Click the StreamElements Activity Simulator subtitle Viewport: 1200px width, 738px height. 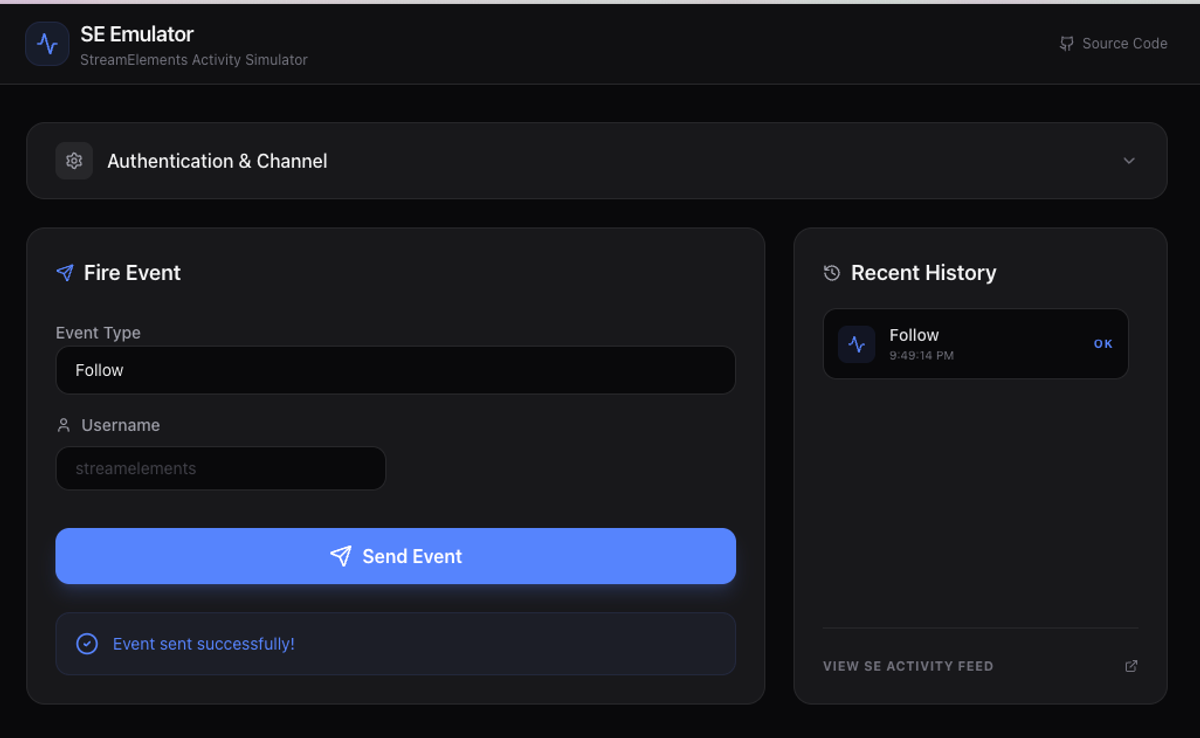194,60
